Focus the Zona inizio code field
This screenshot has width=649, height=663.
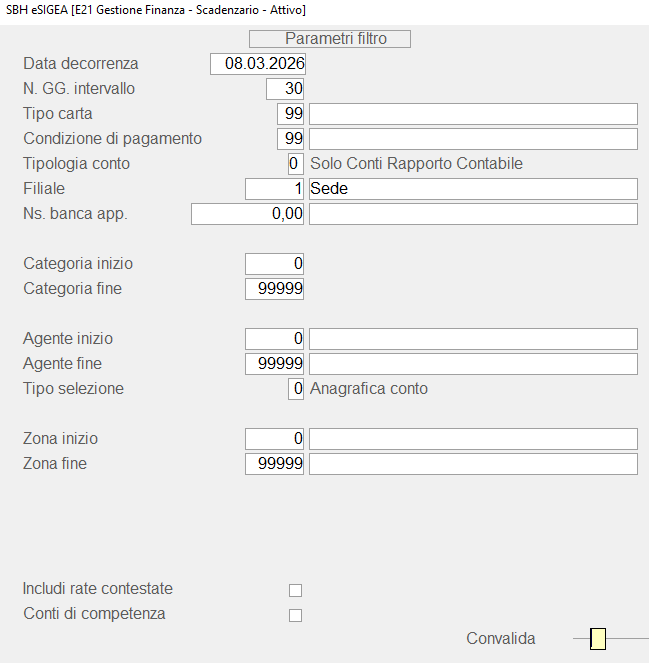coord(275,439)
